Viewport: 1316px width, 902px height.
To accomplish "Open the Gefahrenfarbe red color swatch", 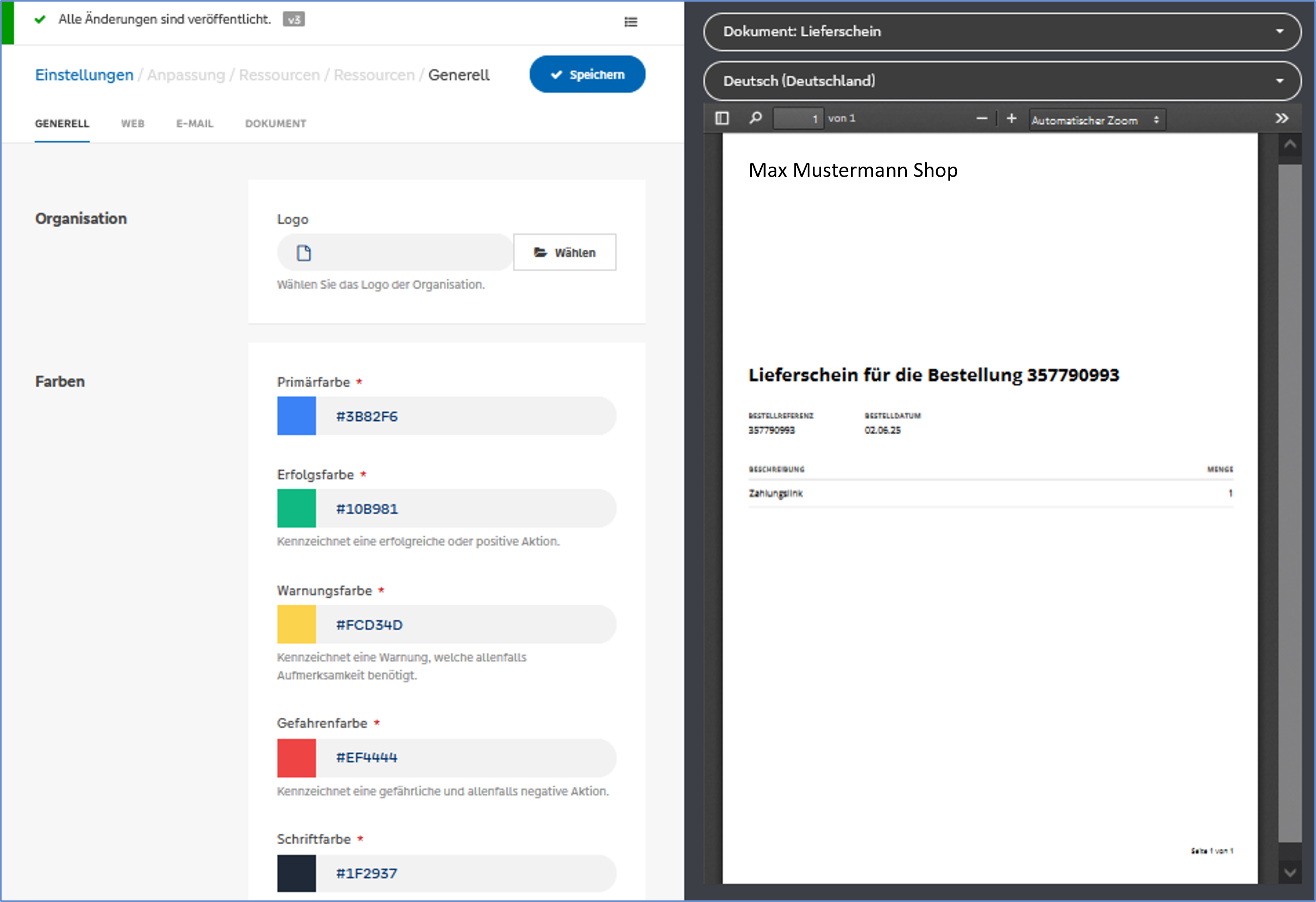I will click(296, 758).
